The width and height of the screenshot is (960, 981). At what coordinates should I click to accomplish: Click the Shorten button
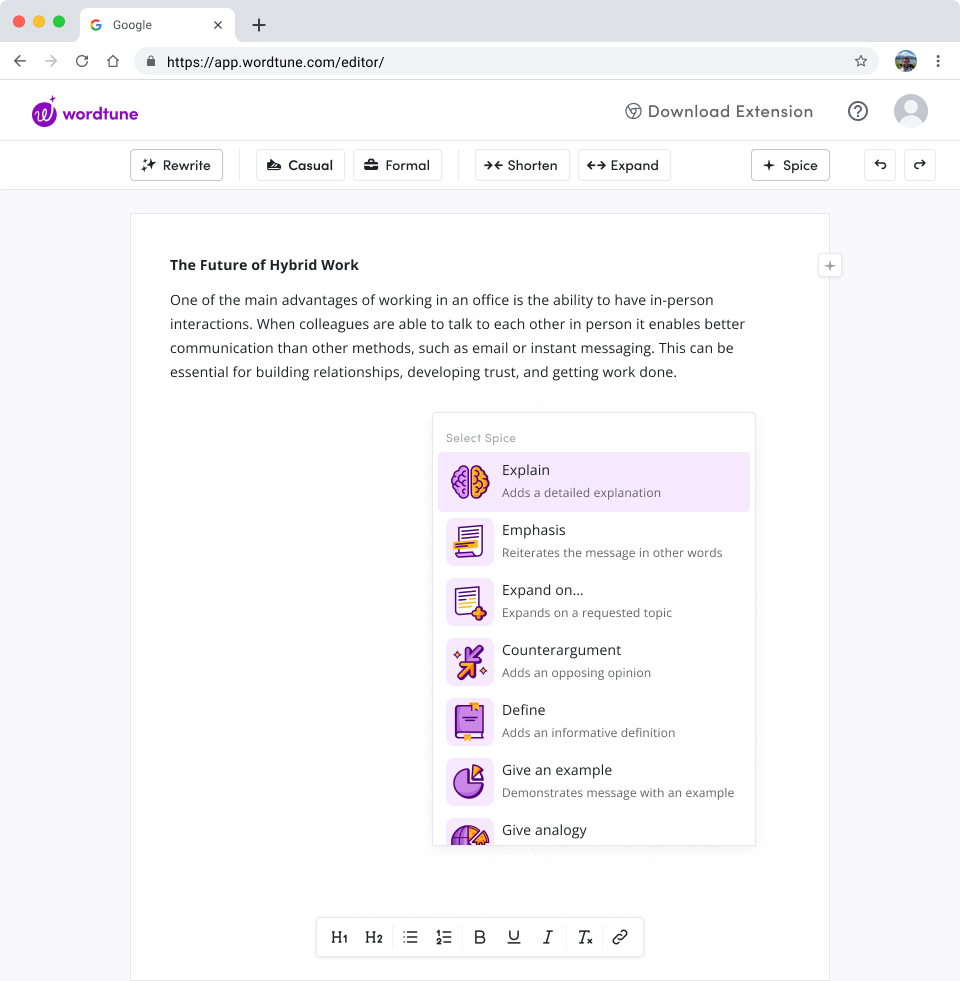pos(523,165)
